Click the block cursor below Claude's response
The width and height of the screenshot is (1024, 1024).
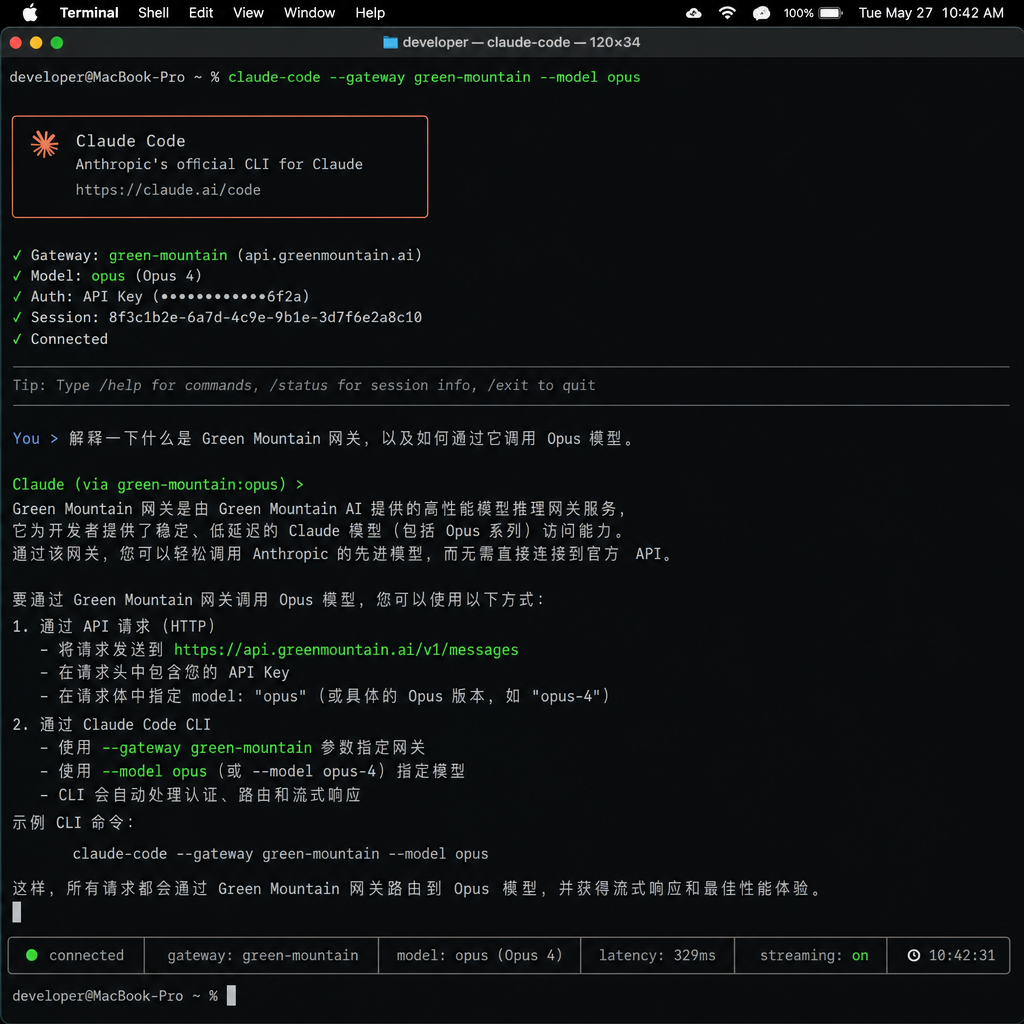17,912
